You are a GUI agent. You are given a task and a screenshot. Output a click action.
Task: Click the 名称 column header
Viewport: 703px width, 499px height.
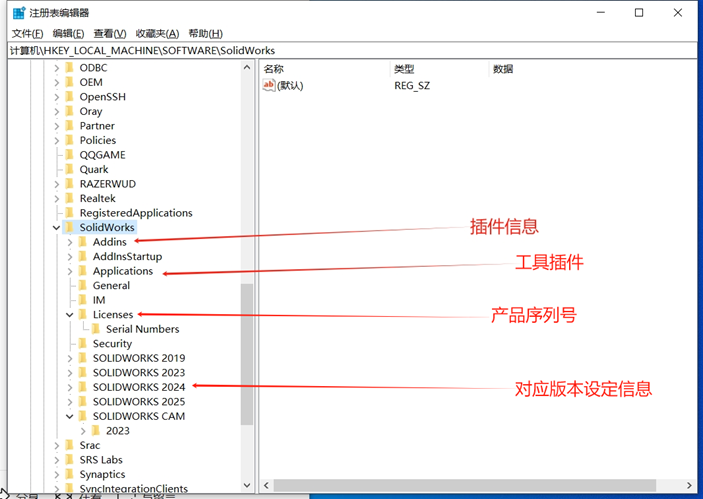tap(274, 69)
